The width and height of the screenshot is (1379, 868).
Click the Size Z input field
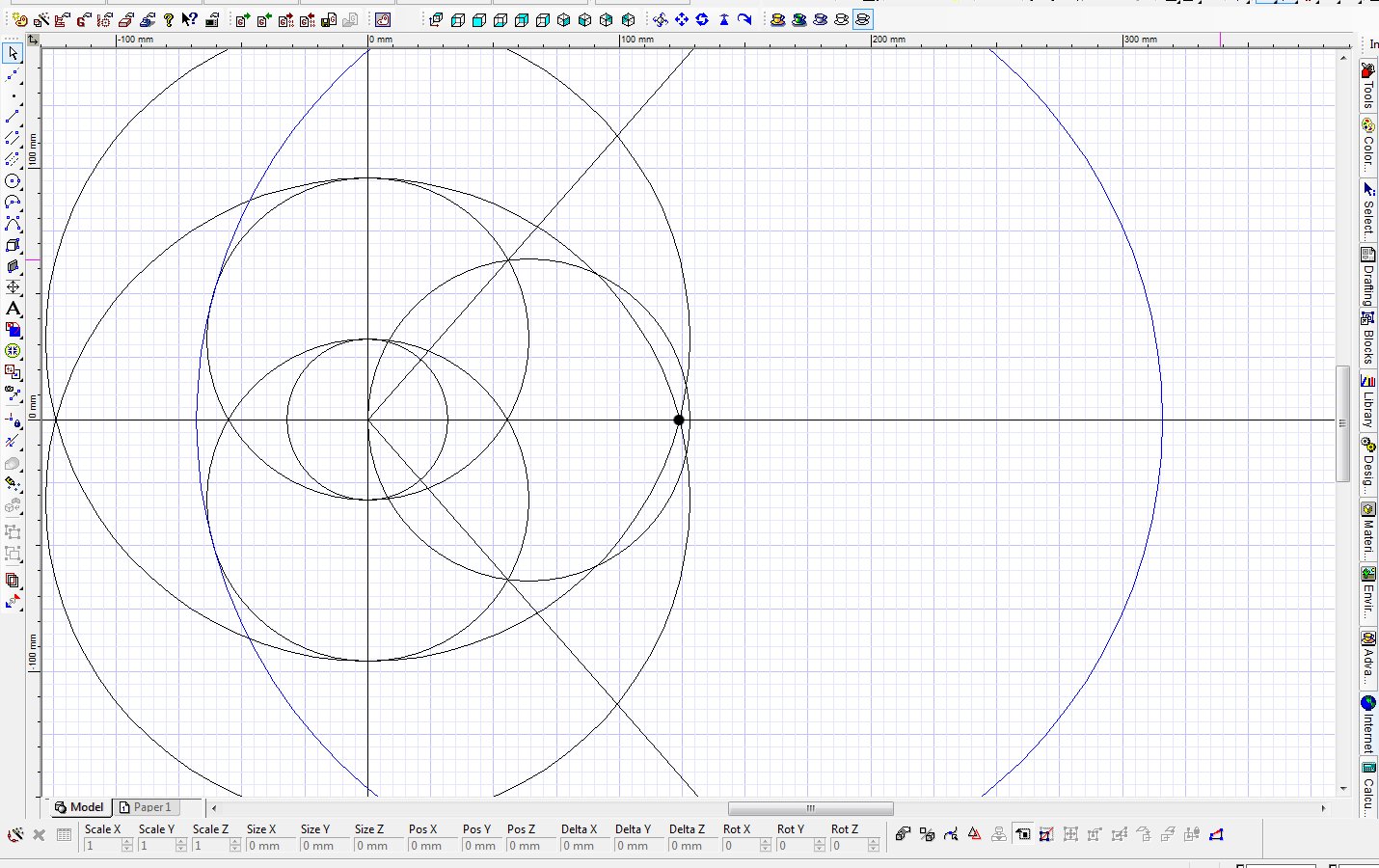(x=377, y=846)
